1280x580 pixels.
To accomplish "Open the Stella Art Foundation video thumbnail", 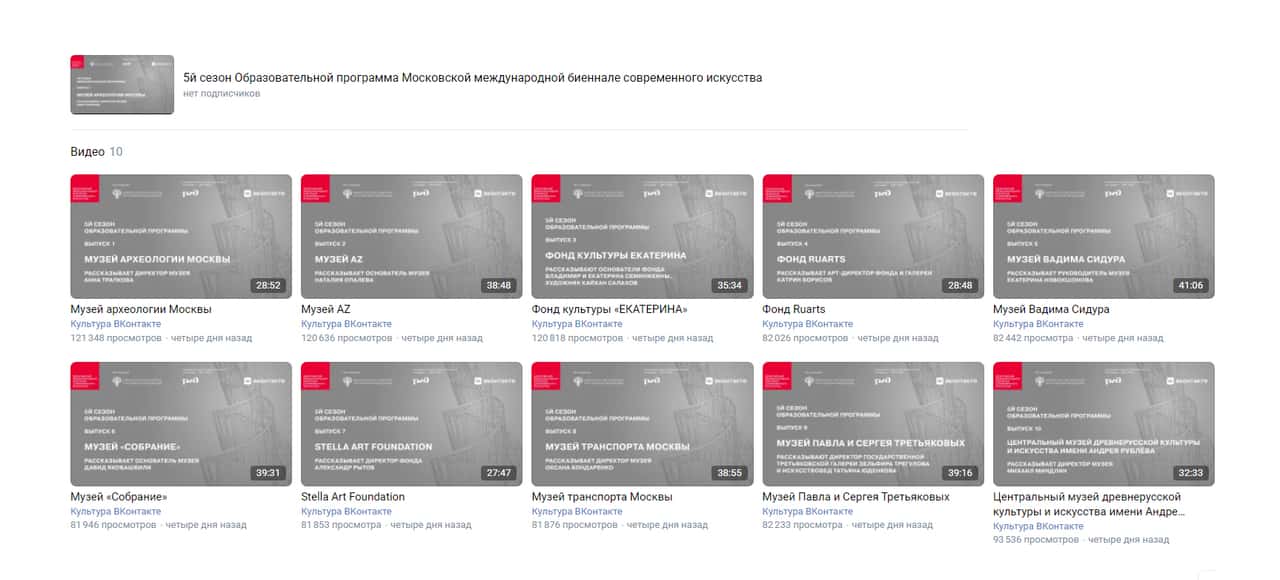I will click(411, 424).
